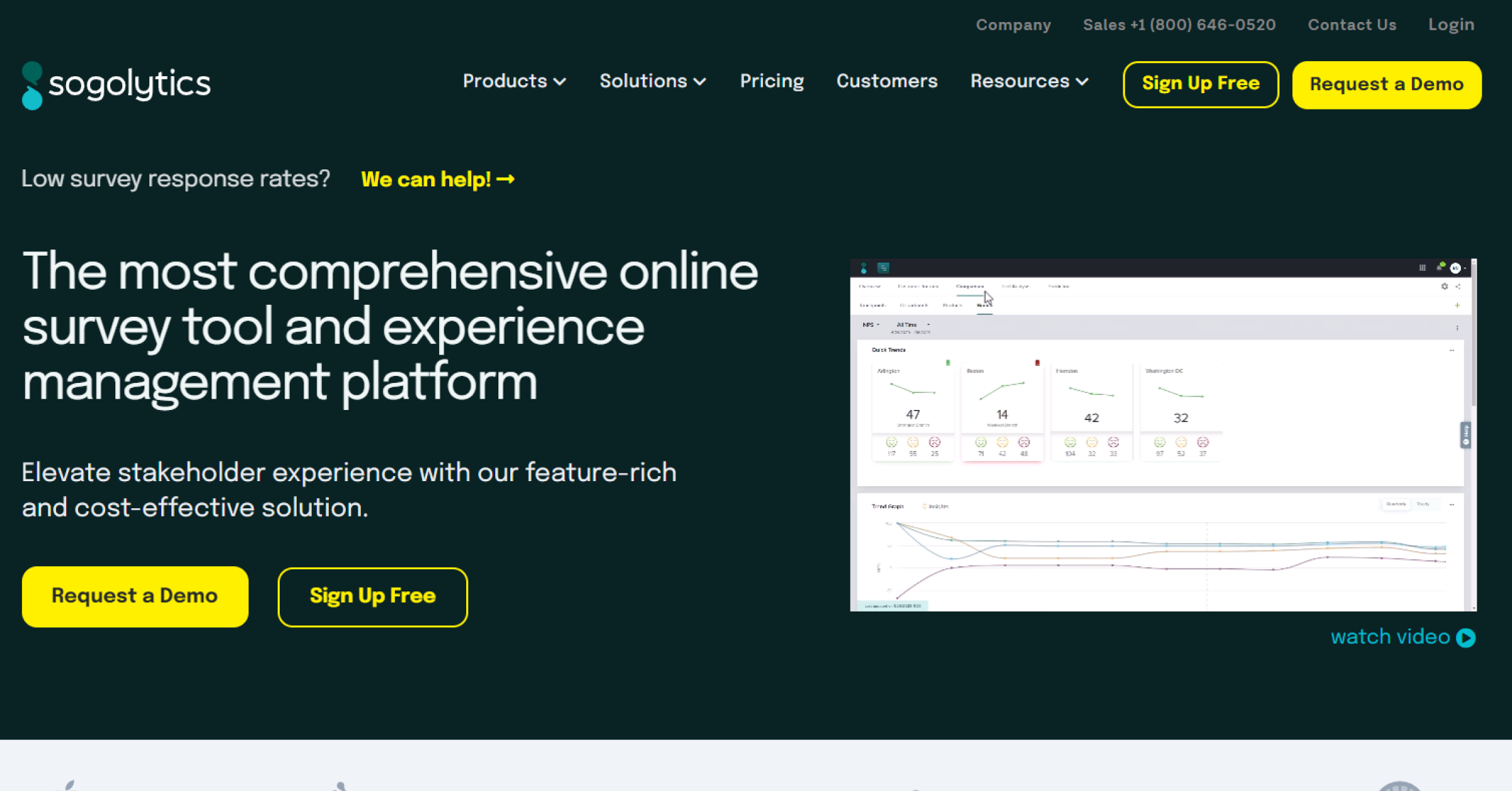Viewport: 1512px width, 791px height.
Task: Click the plus icon below the share icon
Action: coord(1457,305)
